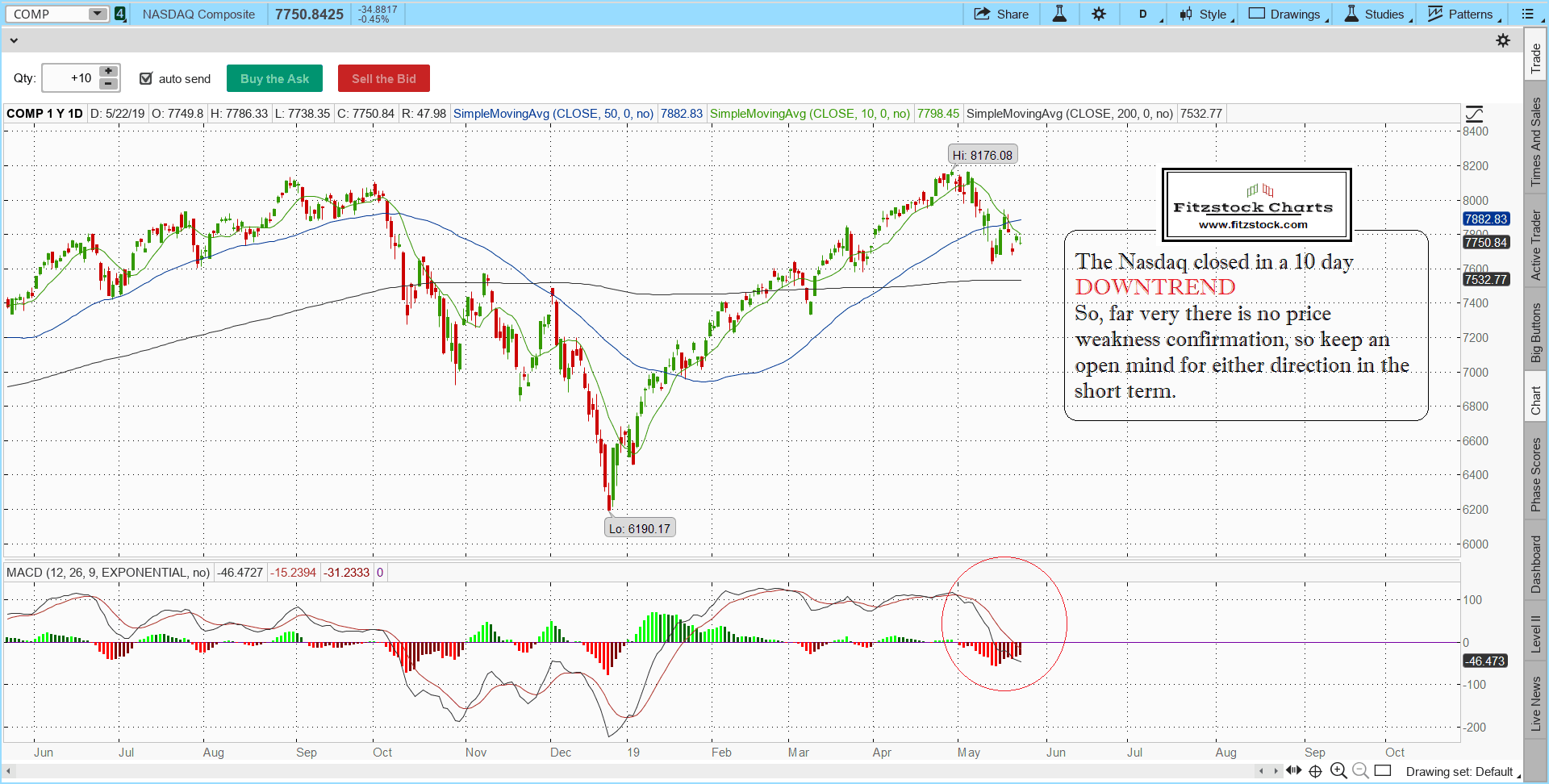Click the gear icon in the gray bar

click(1503, 40)
